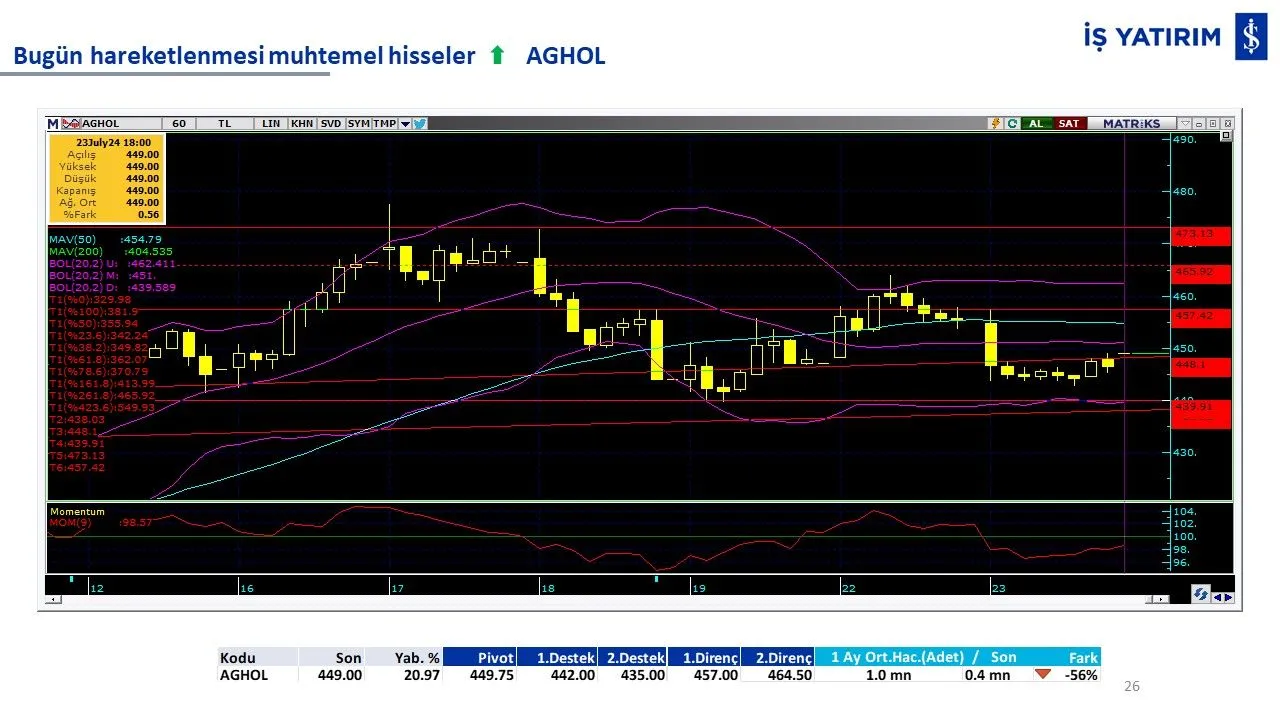Close the AGHOL chart window
Screen dimensions: 1280x720
[1227, 123]
